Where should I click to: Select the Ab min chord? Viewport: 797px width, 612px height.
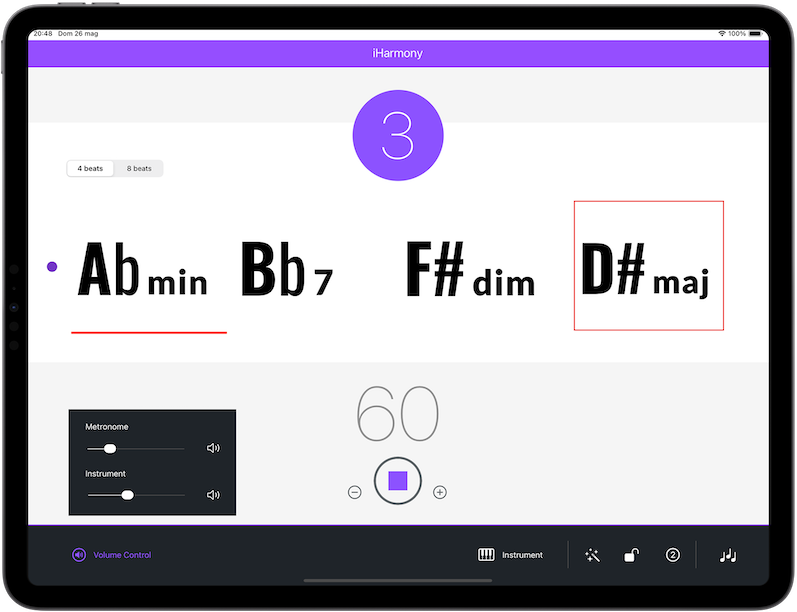[x=143, y=269]
